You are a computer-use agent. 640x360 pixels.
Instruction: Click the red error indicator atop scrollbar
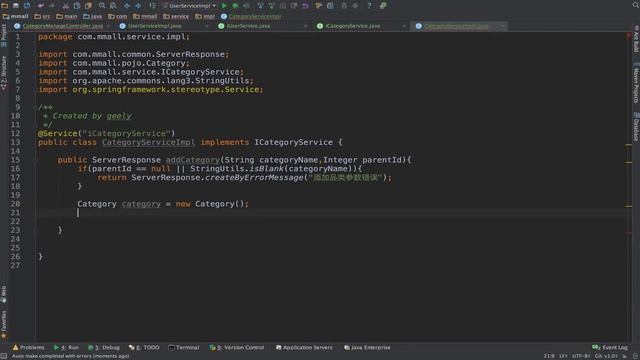629,36
